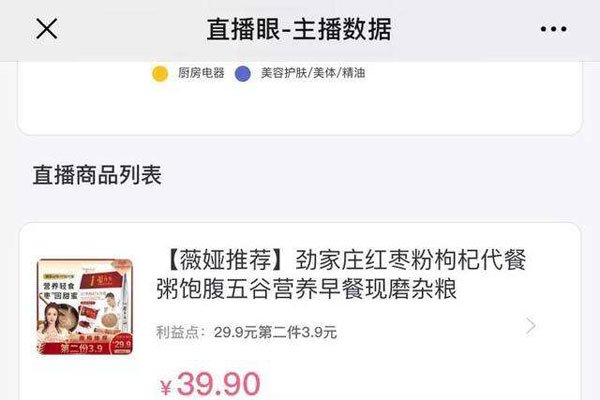Open the three-dot more options menu
Image resolution: width=600 pixels, height=400 pixels.
coord(553,29)
